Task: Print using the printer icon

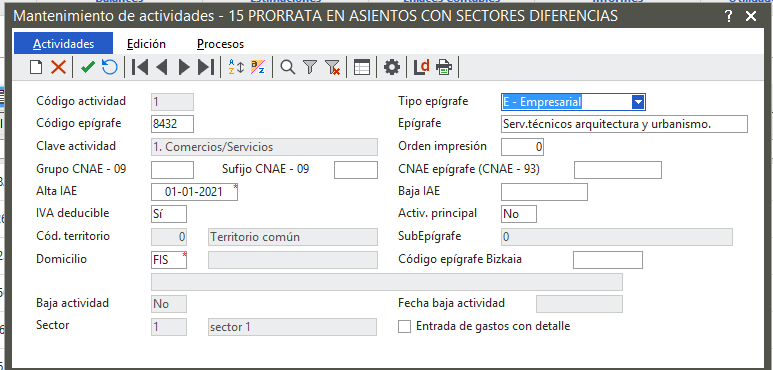Action: (x=444, y=67)
